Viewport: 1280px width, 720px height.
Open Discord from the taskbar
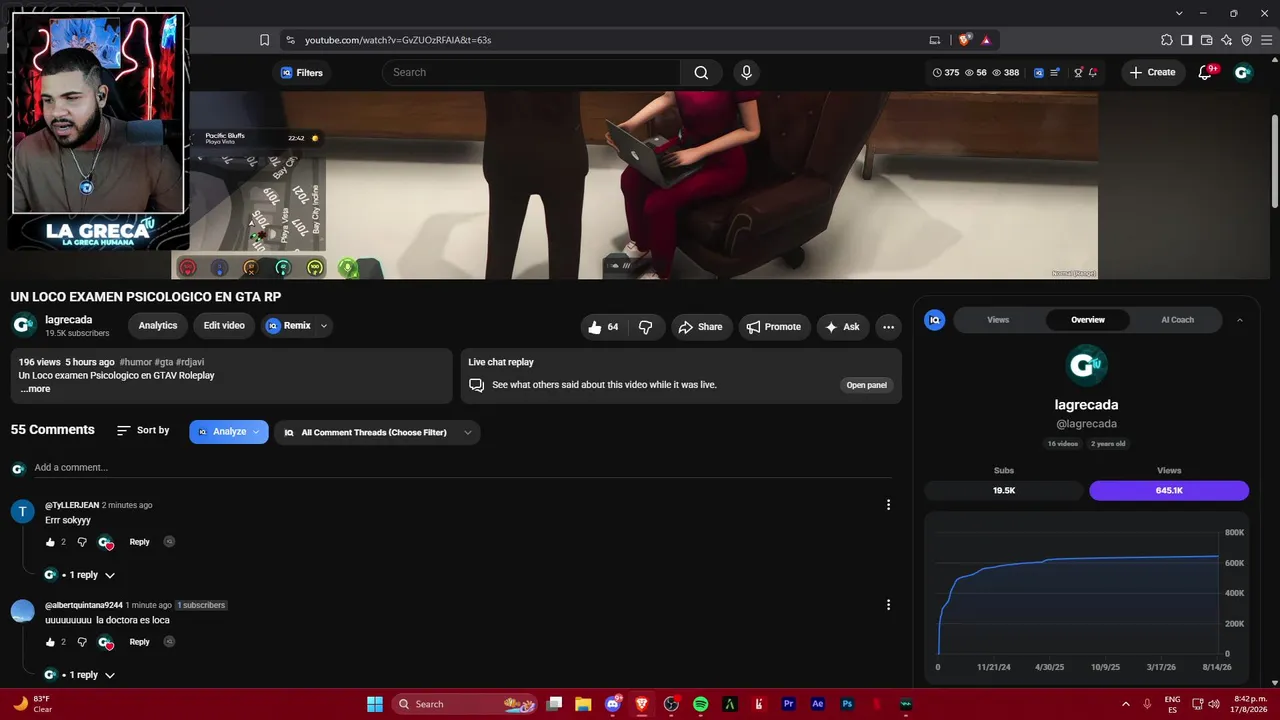[613, 704]
